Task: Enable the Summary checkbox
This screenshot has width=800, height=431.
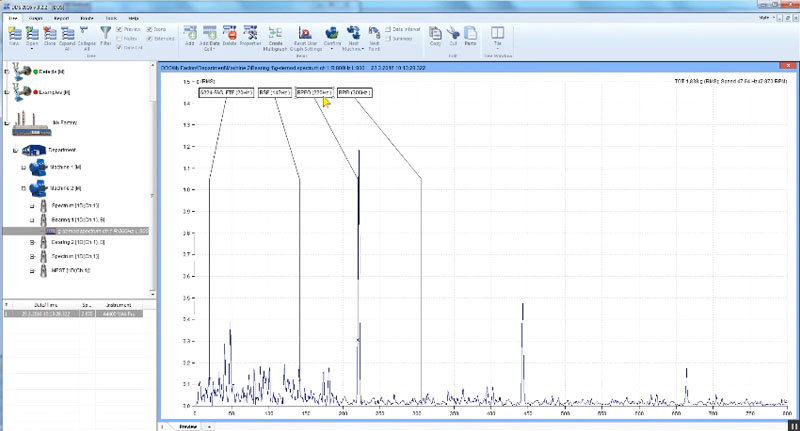Action: tap(389, 39)
